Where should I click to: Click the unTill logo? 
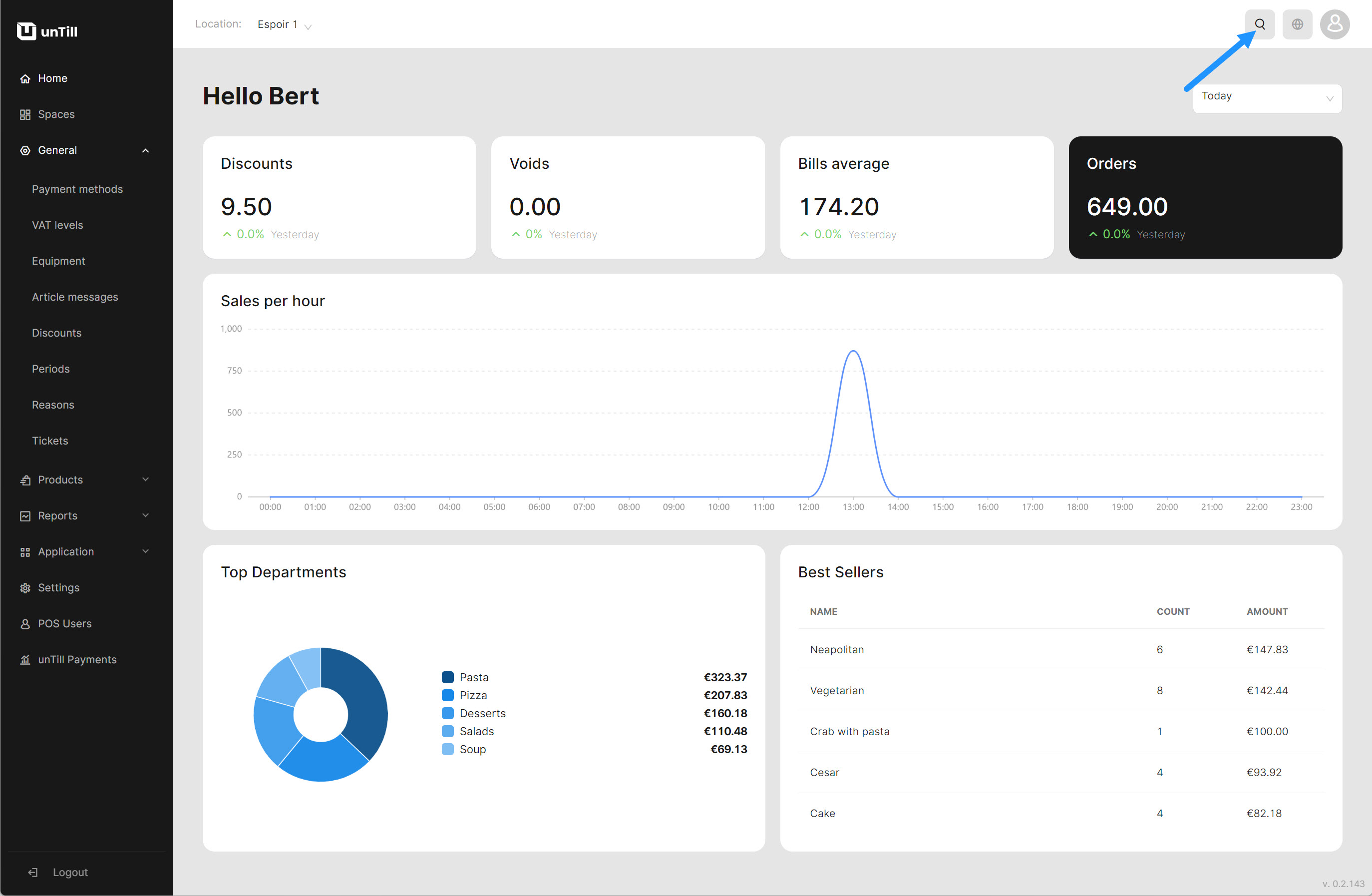point(47,31)
